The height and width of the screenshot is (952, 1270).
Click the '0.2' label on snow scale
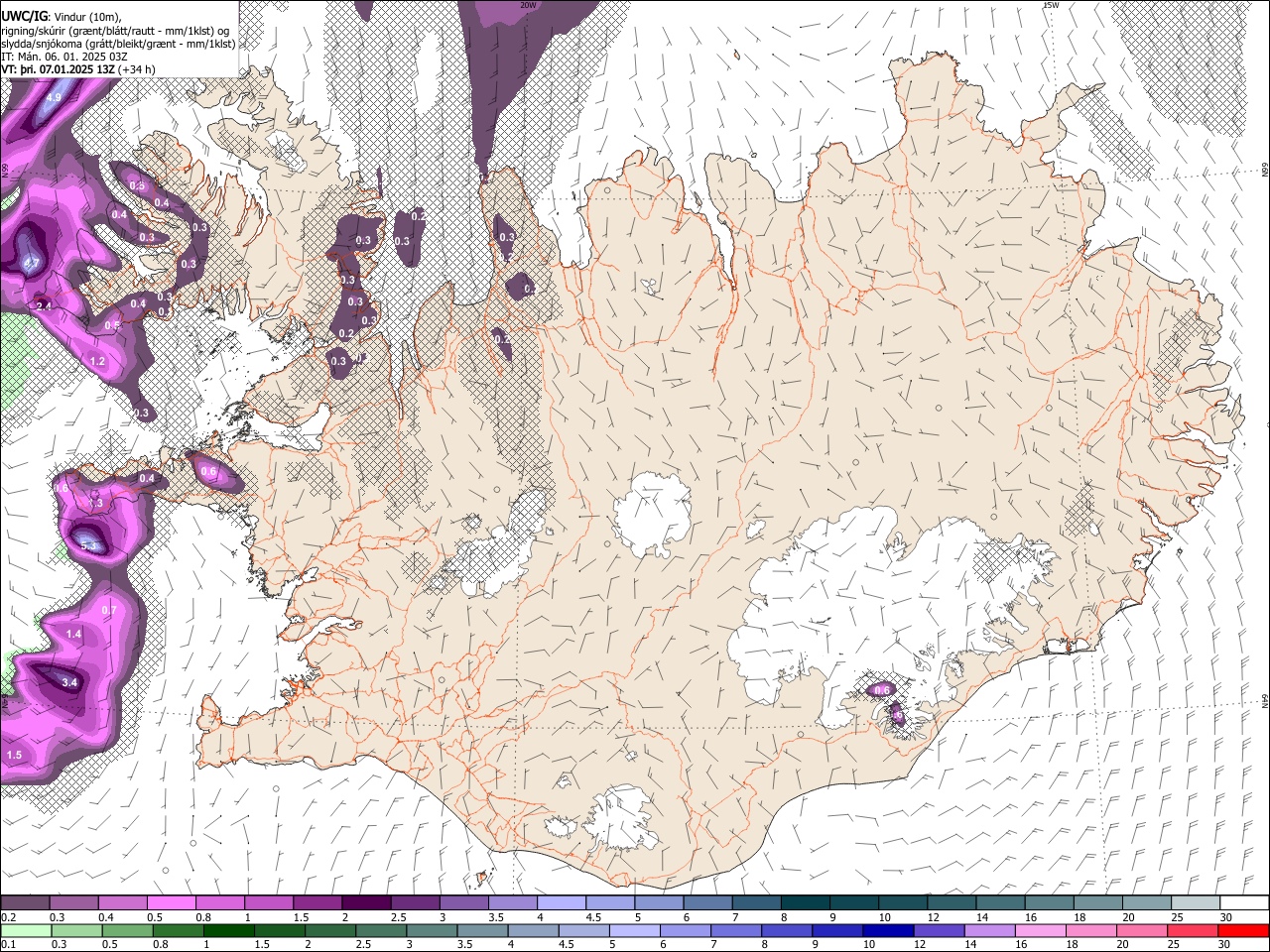(7, 917)
